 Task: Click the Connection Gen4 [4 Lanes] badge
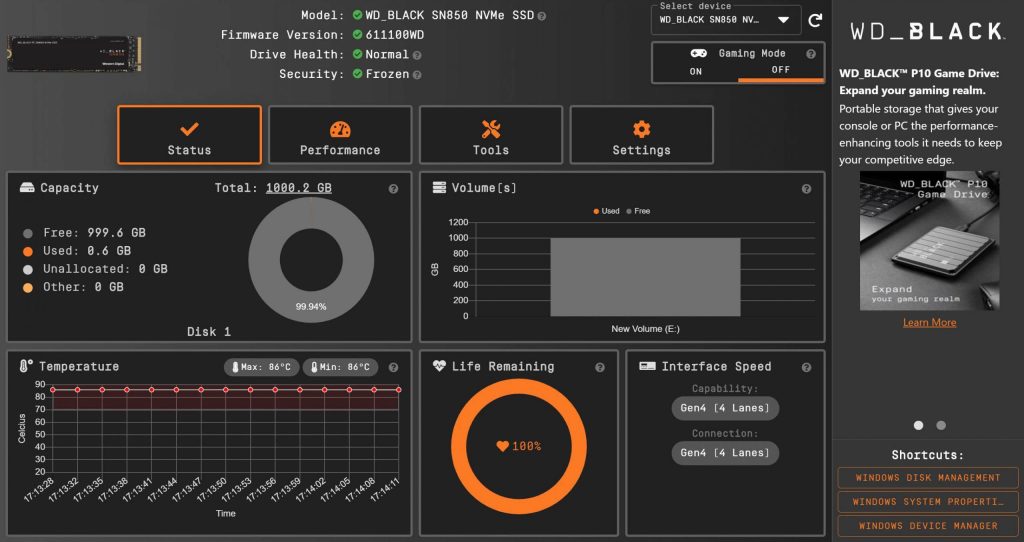tap(725, 453)
